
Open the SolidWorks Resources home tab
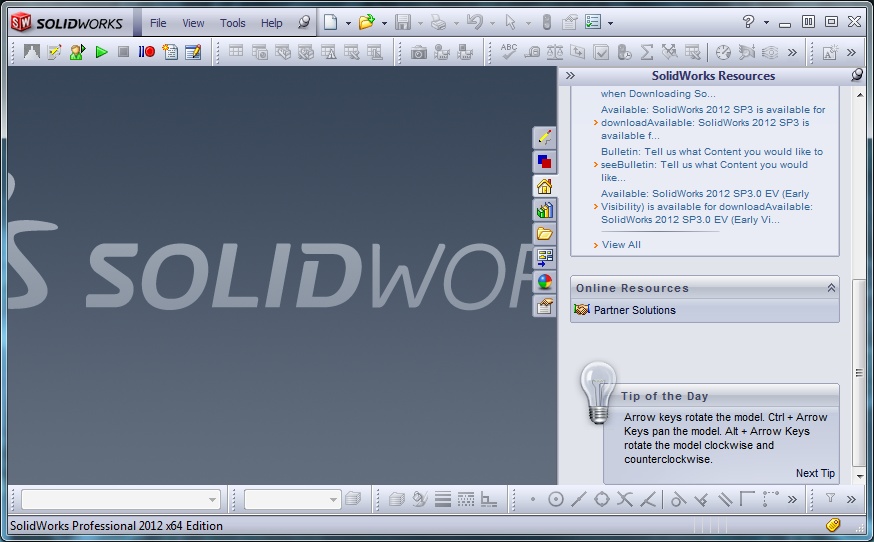click(x=545, y=186)
